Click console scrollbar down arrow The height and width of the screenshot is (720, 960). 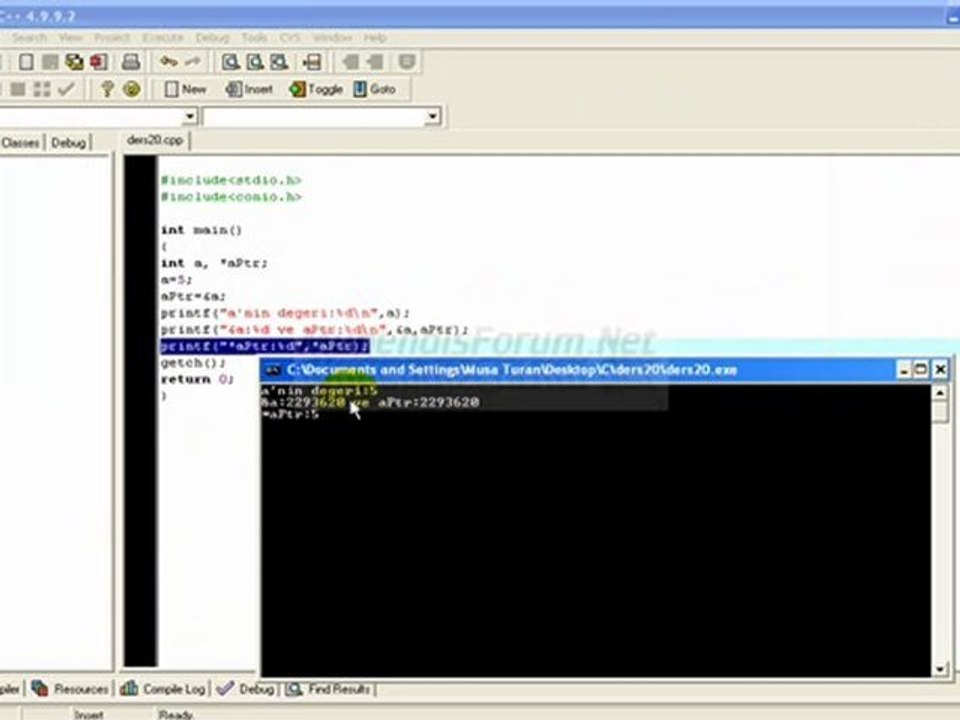tap(940, 669)
